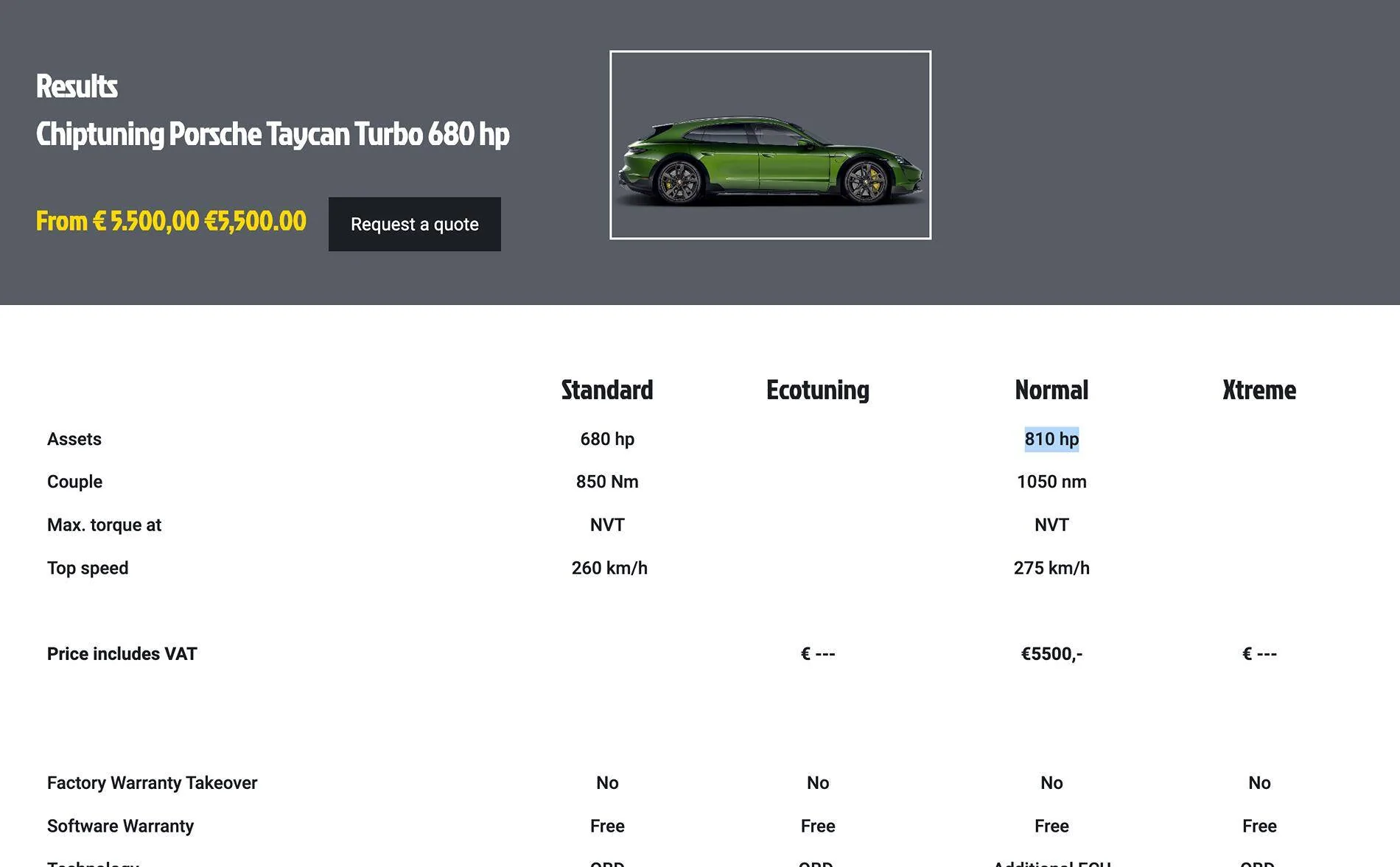Click the Factory Warranty Takeover label
The height and width of the screenshot is (867, 1400).
(152, 783)
